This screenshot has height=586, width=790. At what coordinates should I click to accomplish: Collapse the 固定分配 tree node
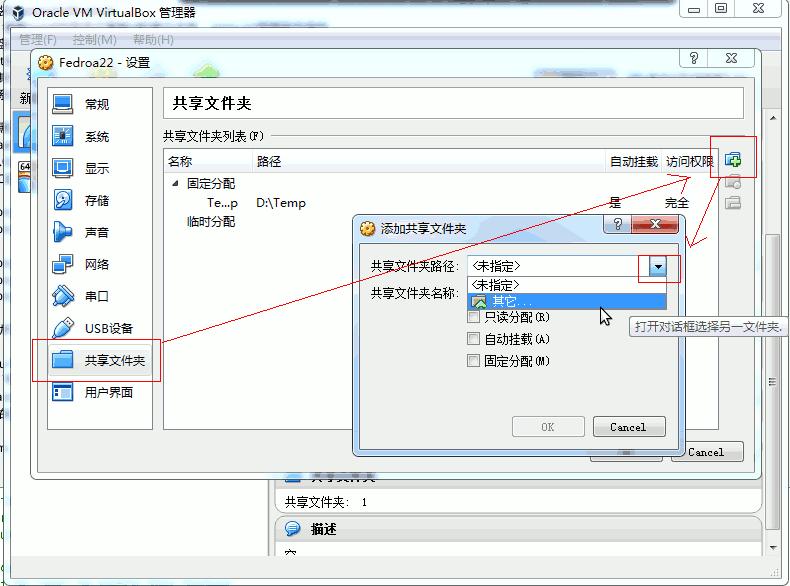175,183
